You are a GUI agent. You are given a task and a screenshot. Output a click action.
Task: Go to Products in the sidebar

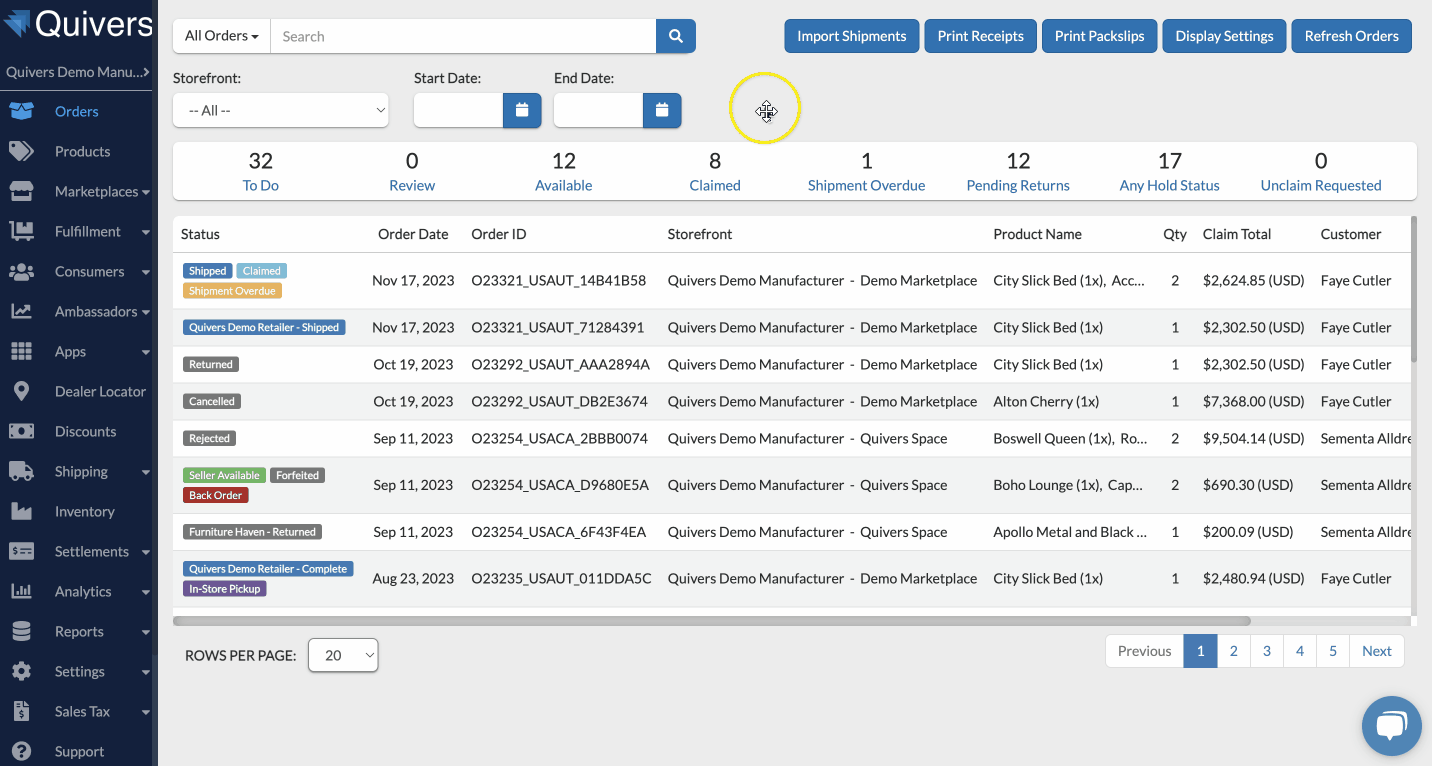pos(83,151)
